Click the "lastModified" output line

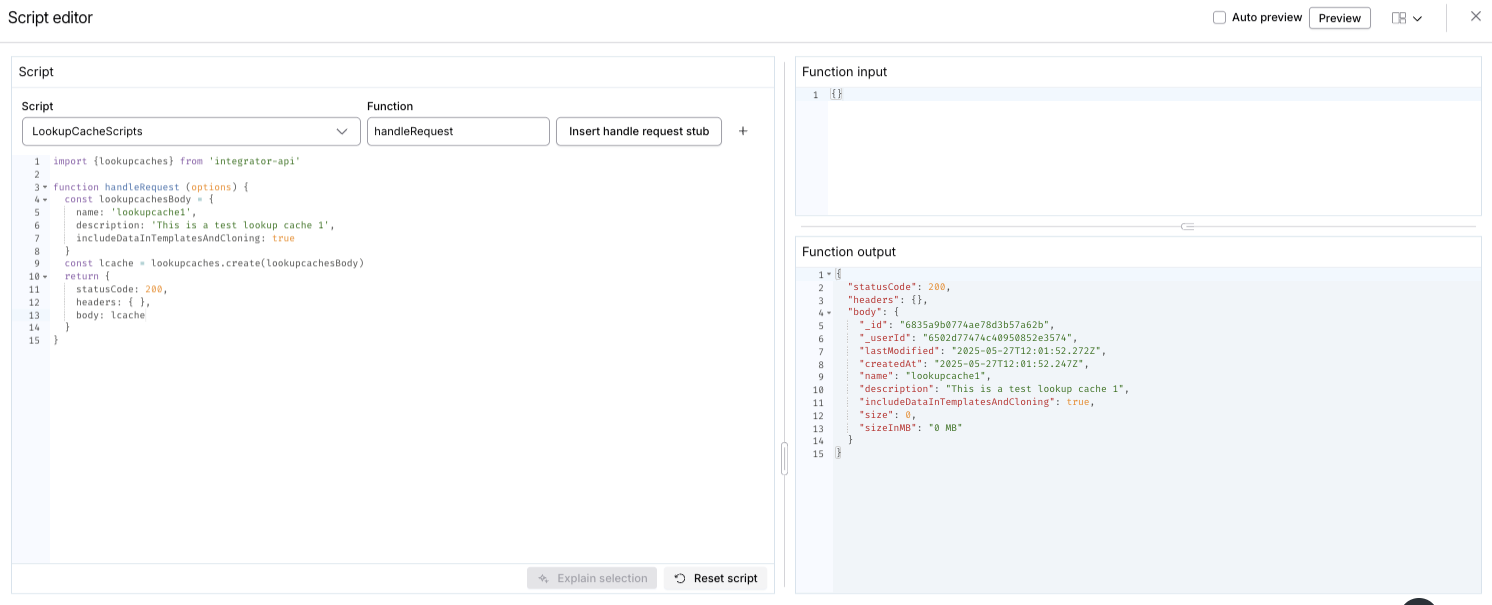[x=982, y=351]
